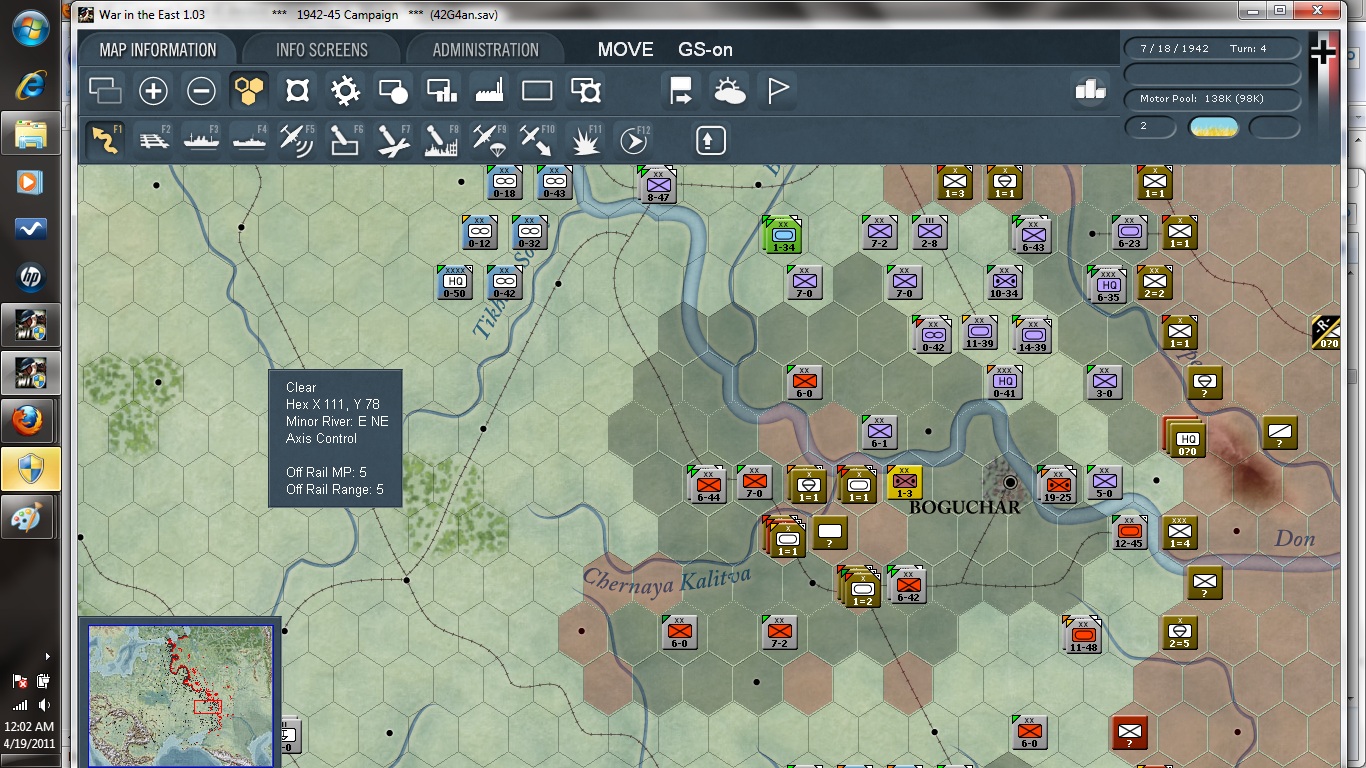Open the Windows Start menu

(x=31, y=29)
